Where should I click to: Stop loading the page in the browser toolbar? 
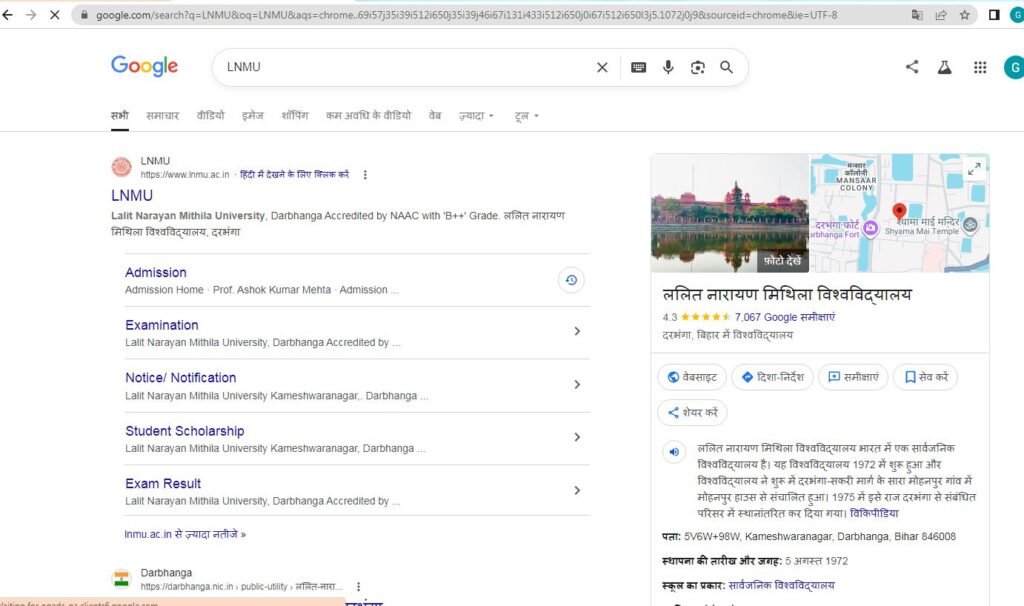(x=55, y=14)
